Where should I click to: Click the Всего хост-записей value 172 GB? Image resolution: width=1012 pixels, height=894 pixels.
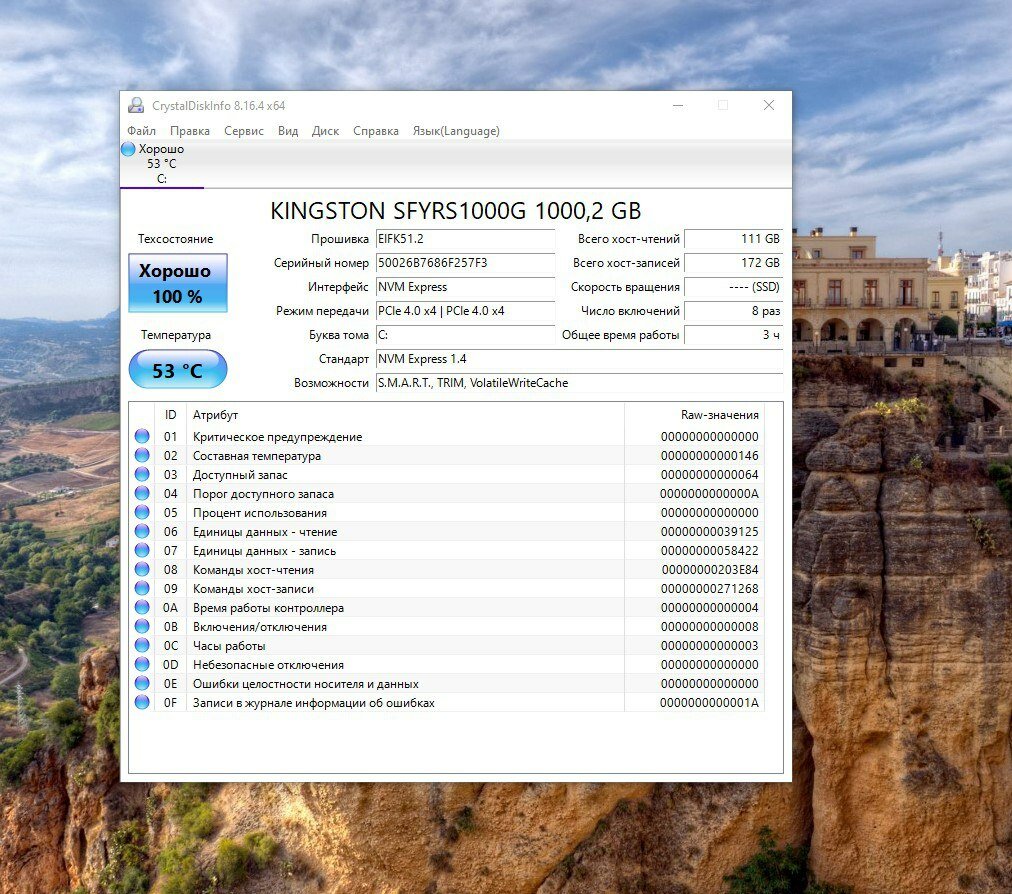734,263
